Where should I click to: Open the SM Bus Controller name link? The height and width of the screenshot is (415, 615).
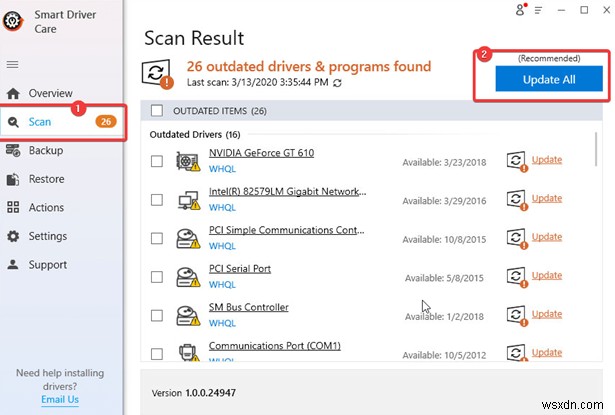pyautogui.click(x=249, y=307)
